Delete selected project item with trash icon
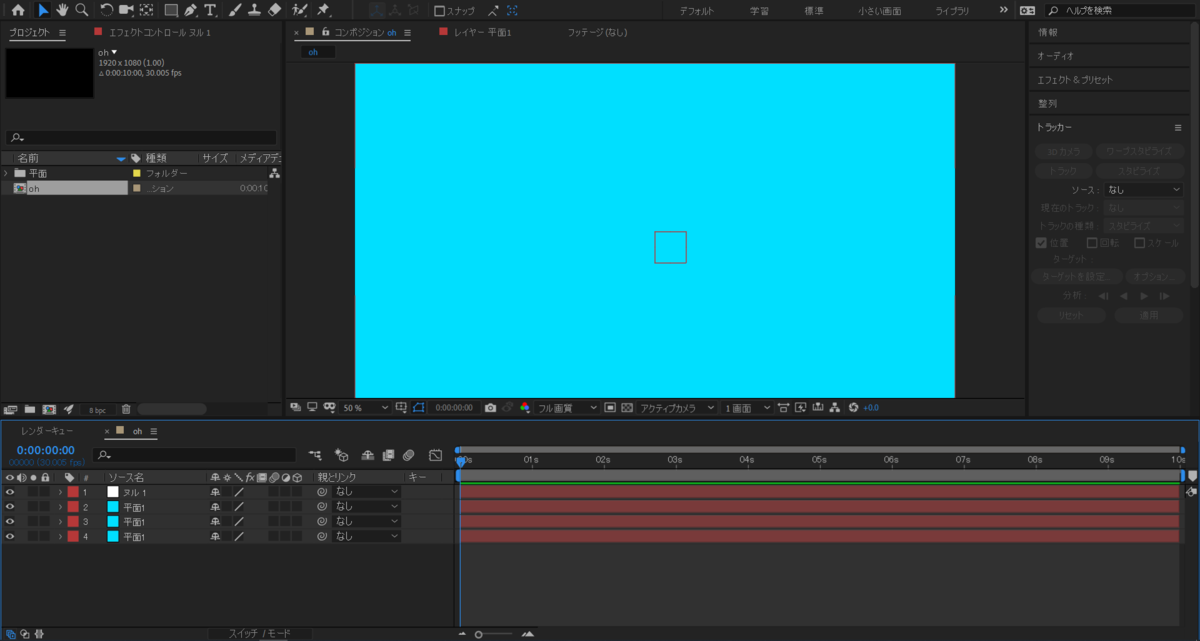The width and height of the screenshot is (1200, 641). [126, 409]
